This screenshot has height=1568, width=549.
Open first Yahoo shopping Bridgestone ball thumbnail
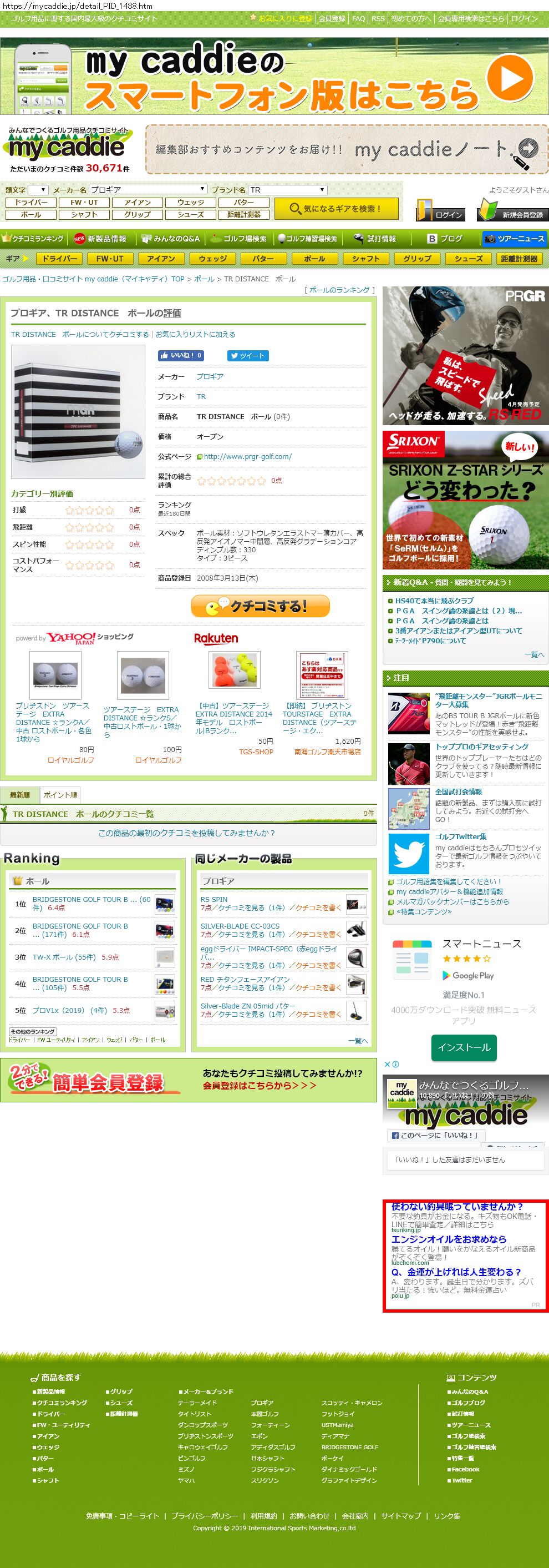click(x=55, y=675)
